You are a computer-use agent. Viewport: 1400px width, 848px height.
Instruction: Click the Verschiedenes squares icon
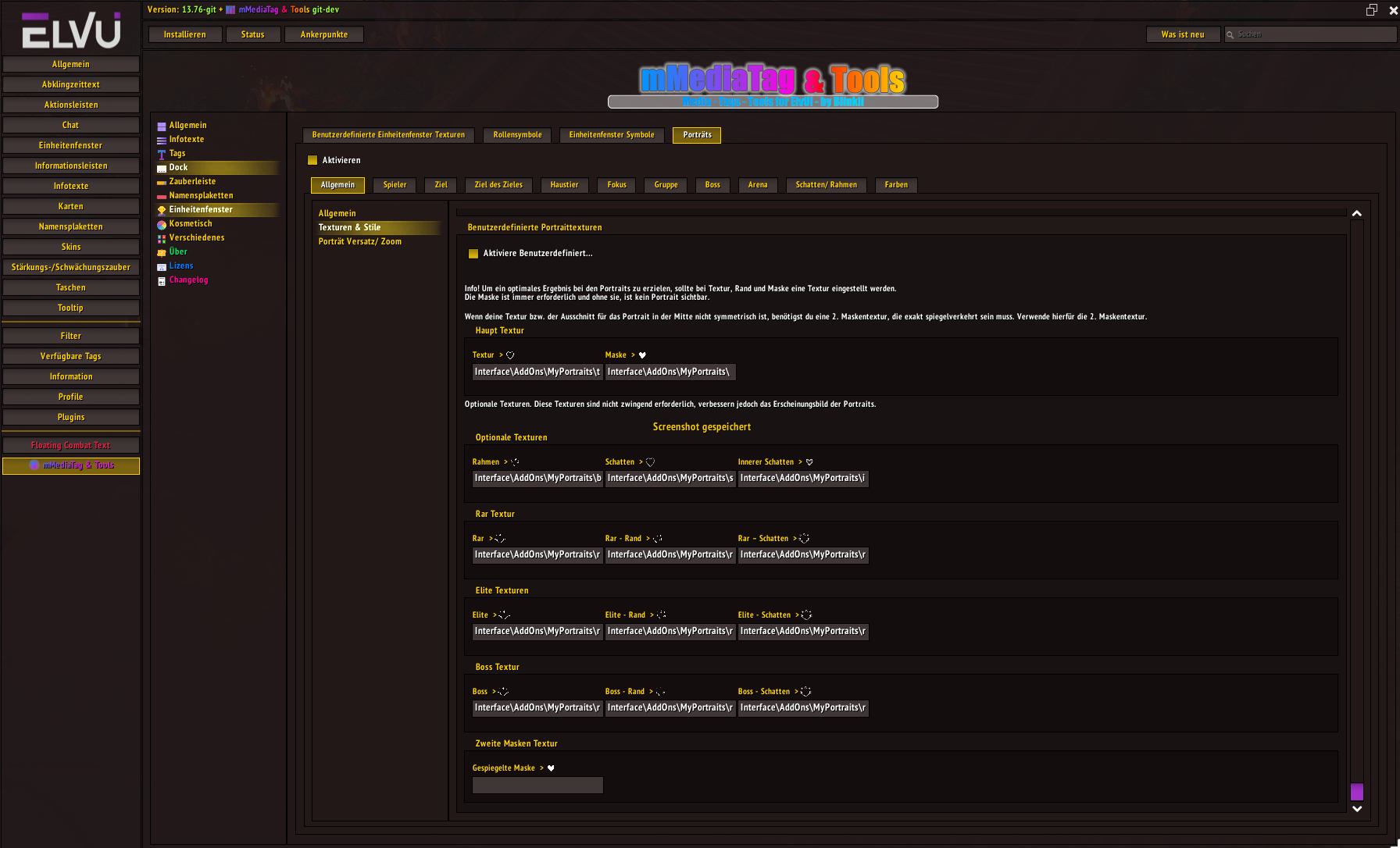coord(162,238)
